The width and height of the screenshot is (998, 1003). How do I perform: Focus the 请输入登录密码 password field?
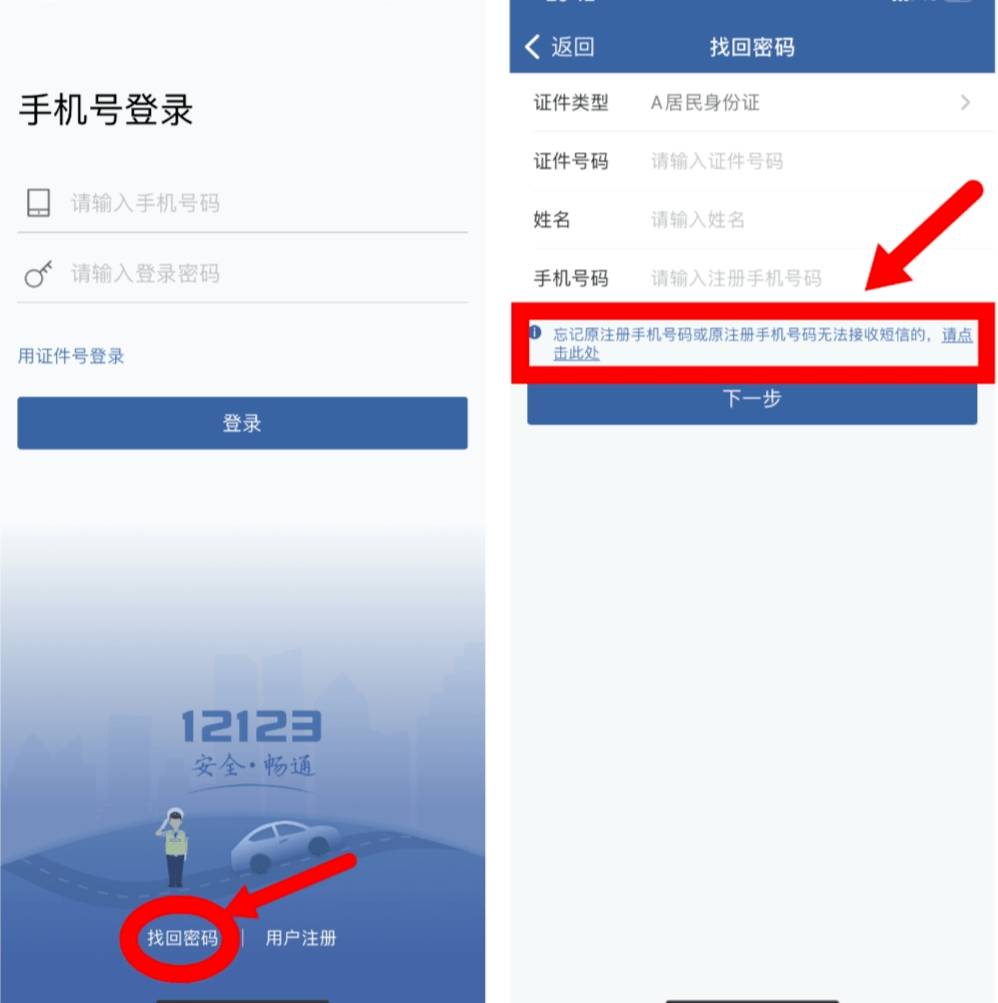pos(269,274)
